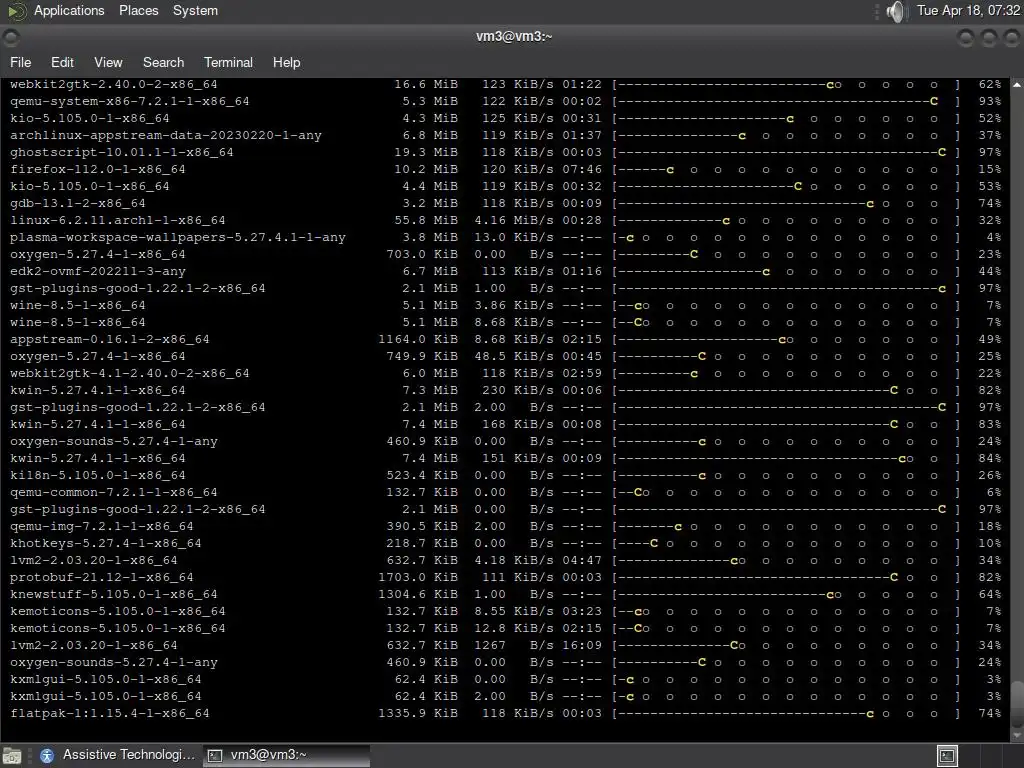Click the webkit2gtk-4.1-2.40.0-2-x86_64 line
The width and height of the screenshot is (1024, 768).
coord(505,373)
